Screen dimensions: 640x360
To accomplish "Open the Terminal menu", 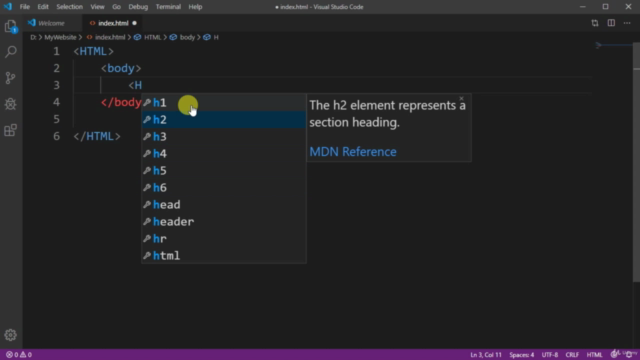I will [168, 7].
